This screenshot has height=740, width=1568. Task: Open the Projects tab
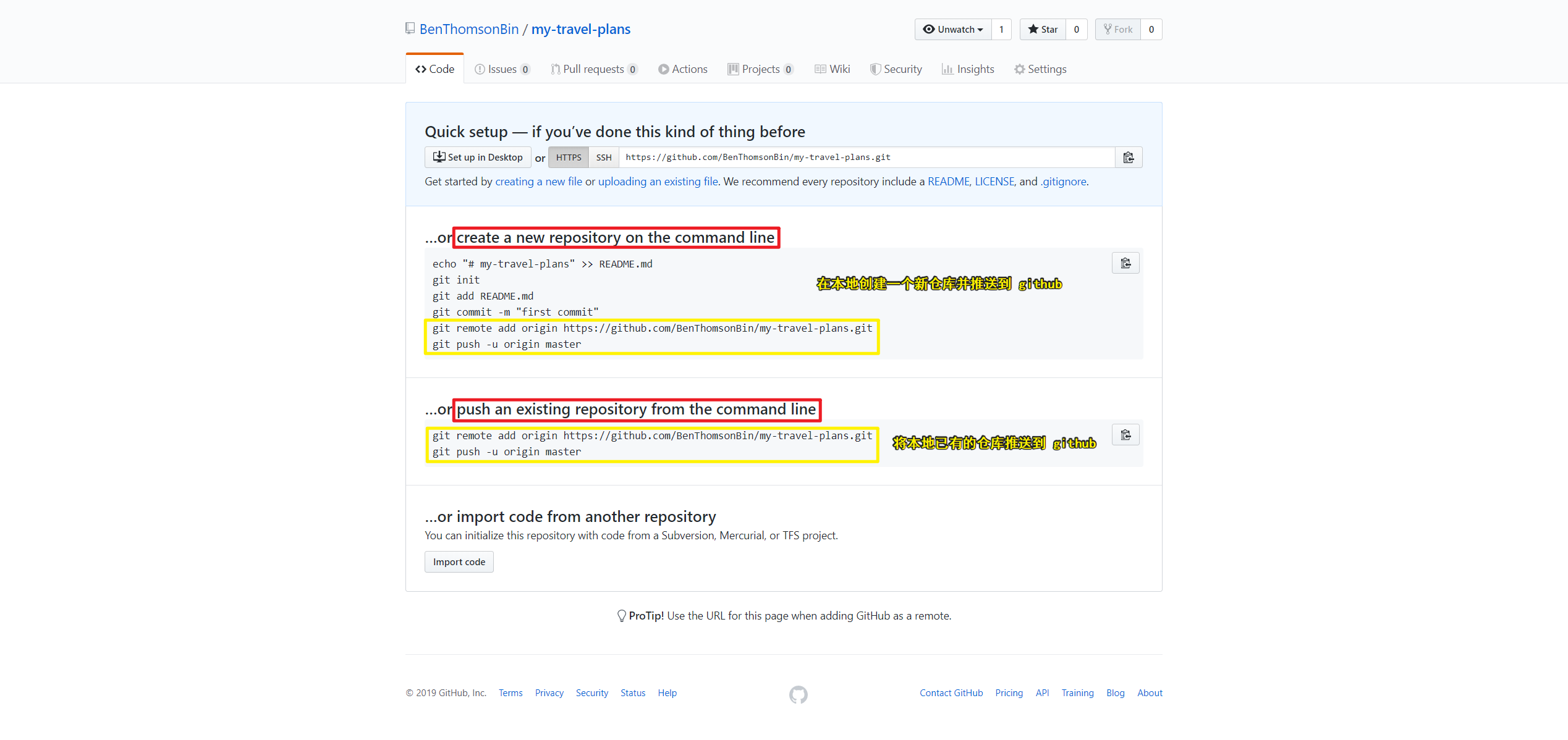[761, 69]
